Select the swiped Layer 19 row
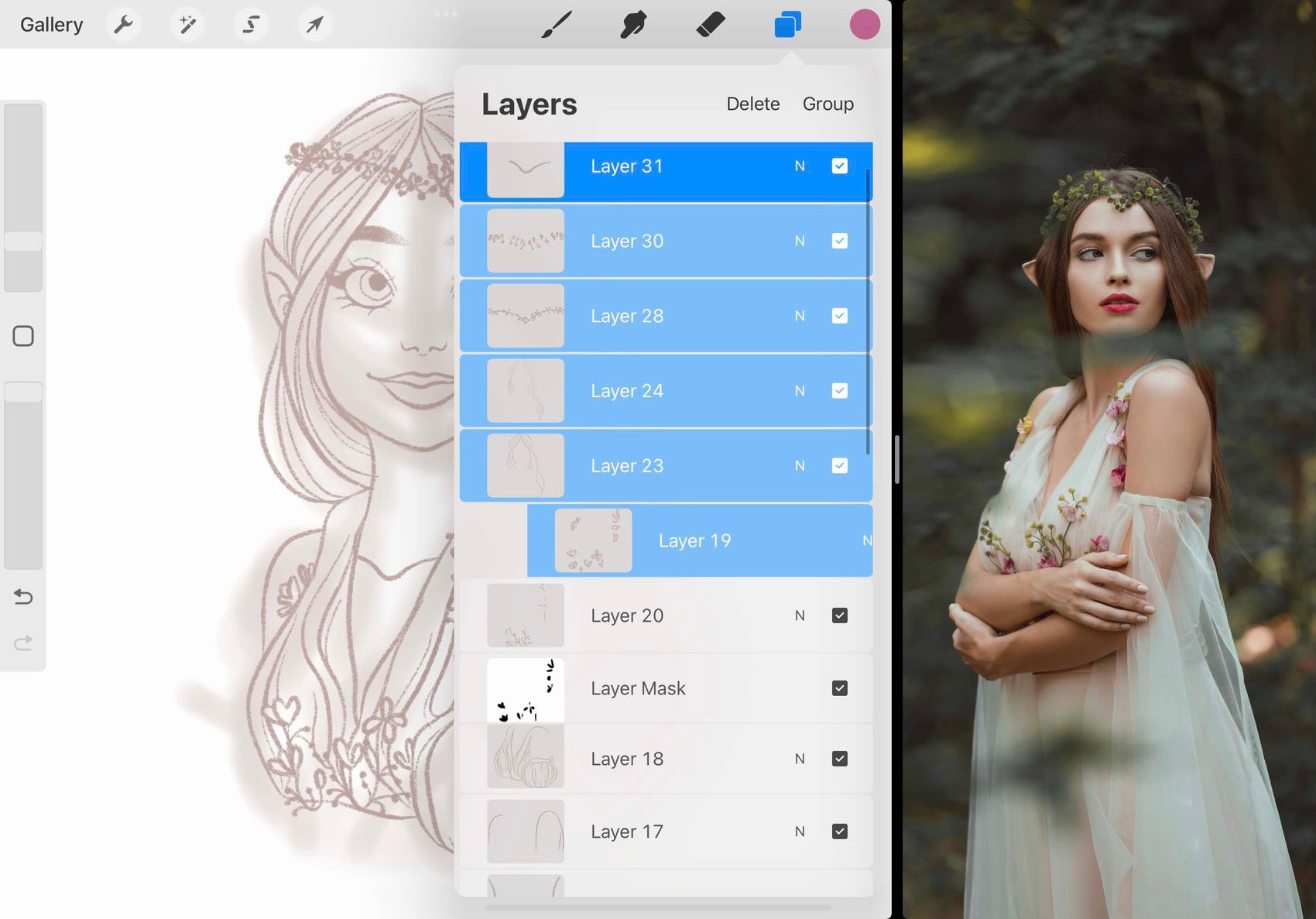The image size is (1316, 919). pos(700,540)
